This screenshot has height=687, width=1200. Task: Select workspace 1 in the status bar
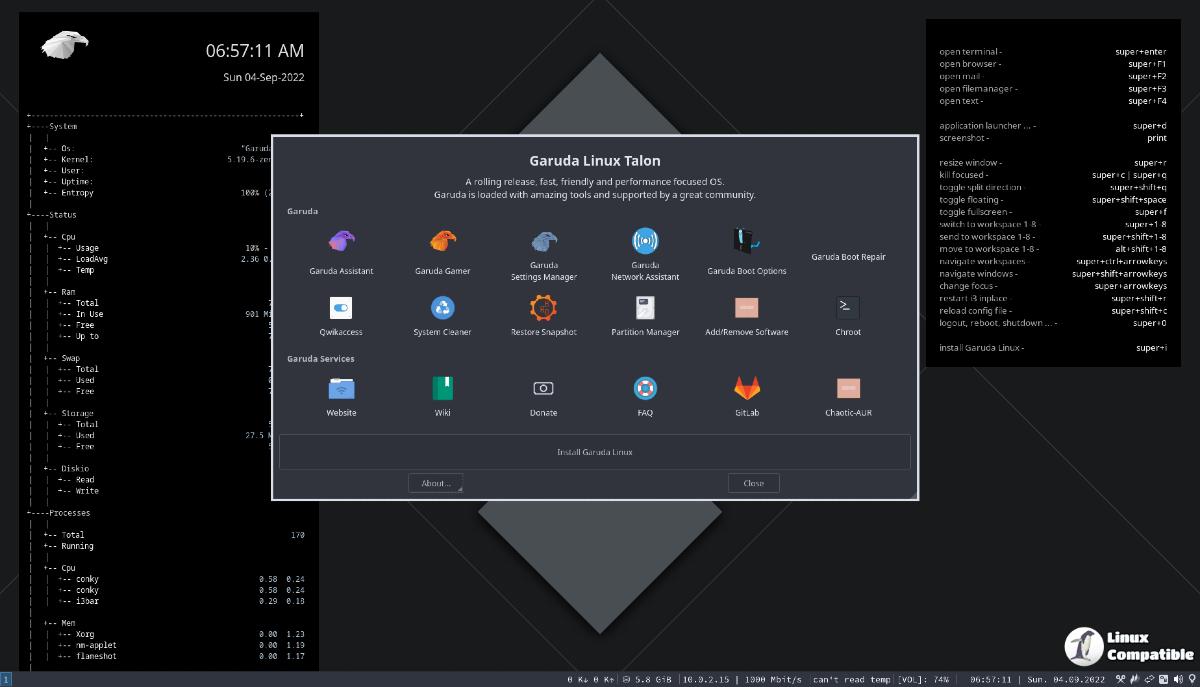coord(8,679)
